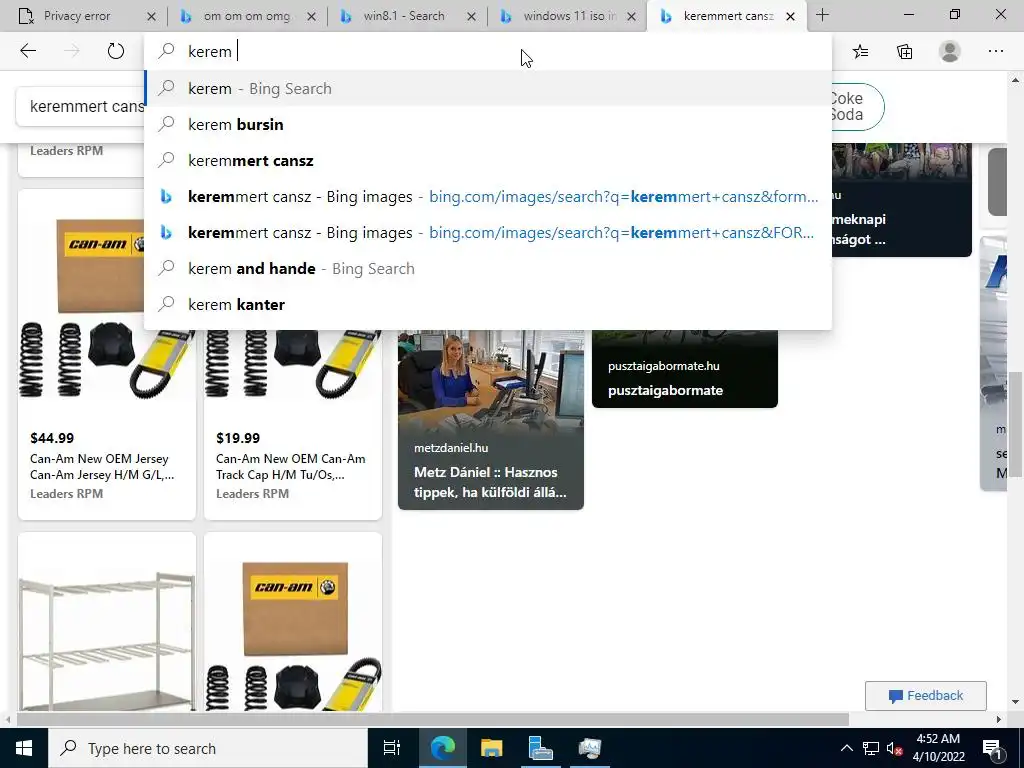Open Task View from the taskbar
Screen dimensions: 1024x768
point(392,748)
